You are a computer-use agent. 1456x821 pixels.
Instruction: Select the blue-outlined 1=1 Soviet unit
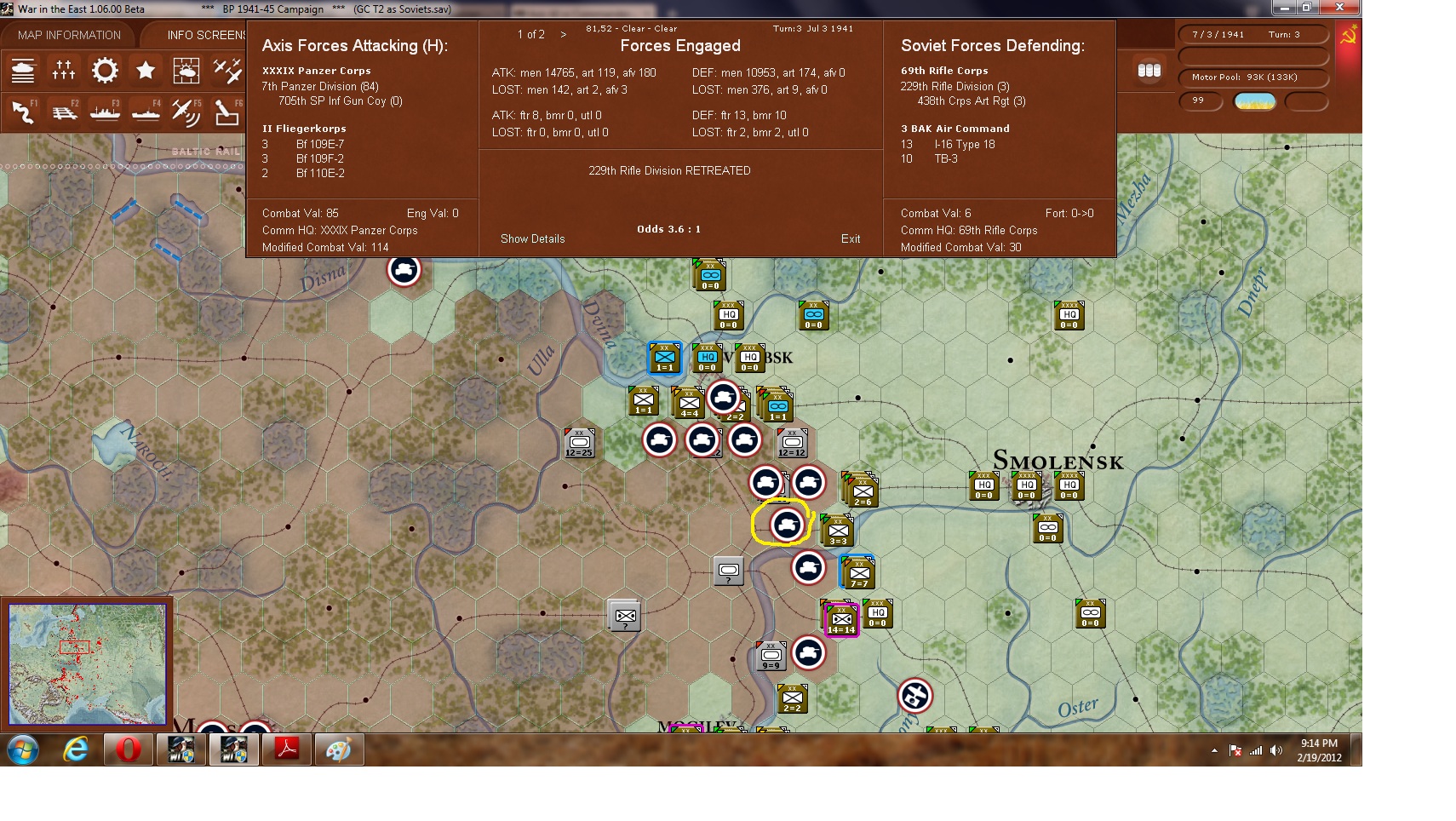click(664, 358)
